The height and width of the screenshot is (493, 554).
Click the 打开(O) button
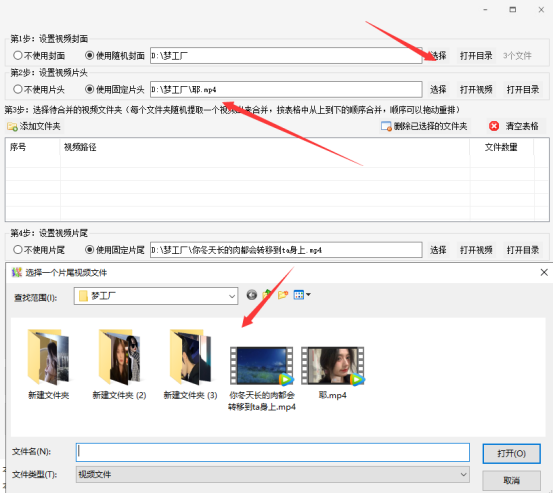pyautogui.click(x=512, y=453)
